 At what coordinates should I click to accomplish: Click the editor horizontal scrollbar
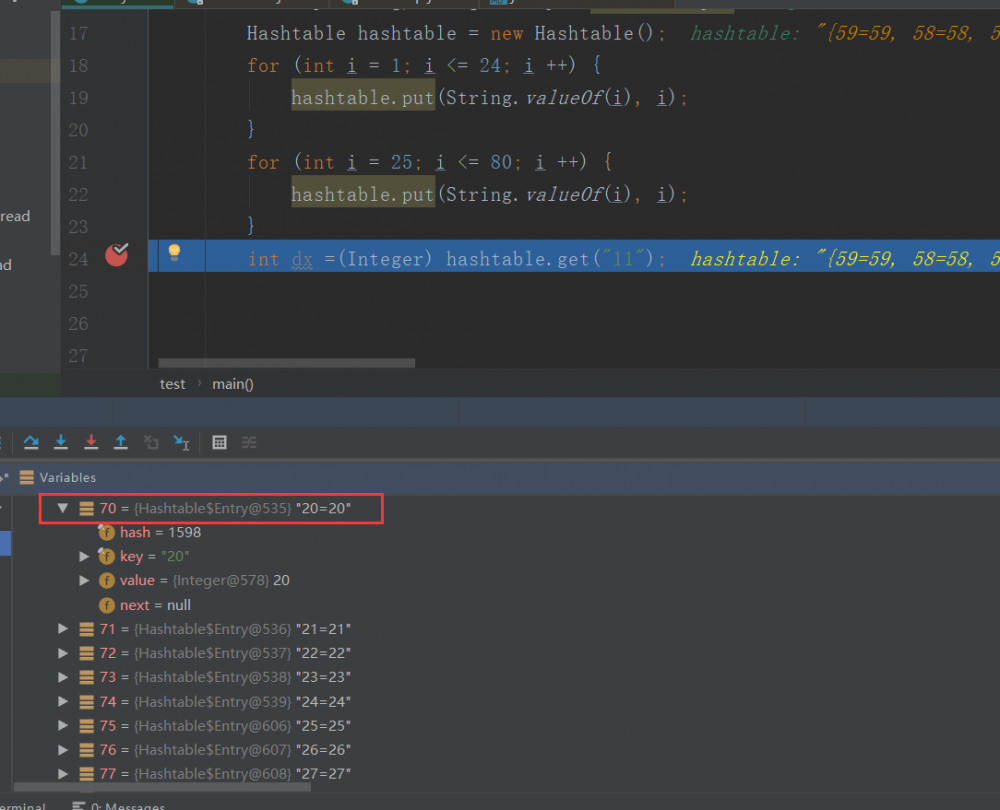tap(286, 363)
